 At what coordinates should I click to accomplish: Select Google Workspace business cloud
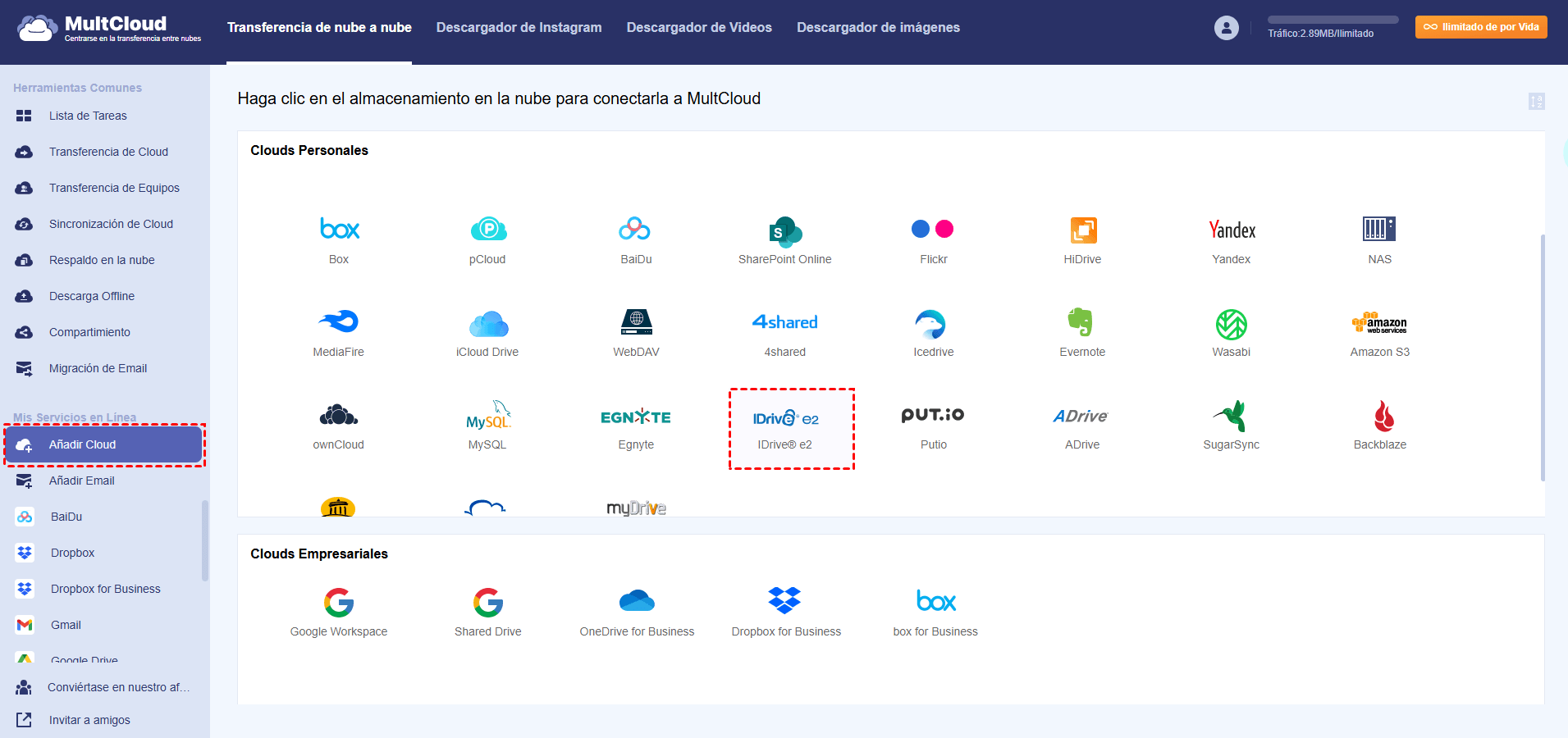(339, 603)
